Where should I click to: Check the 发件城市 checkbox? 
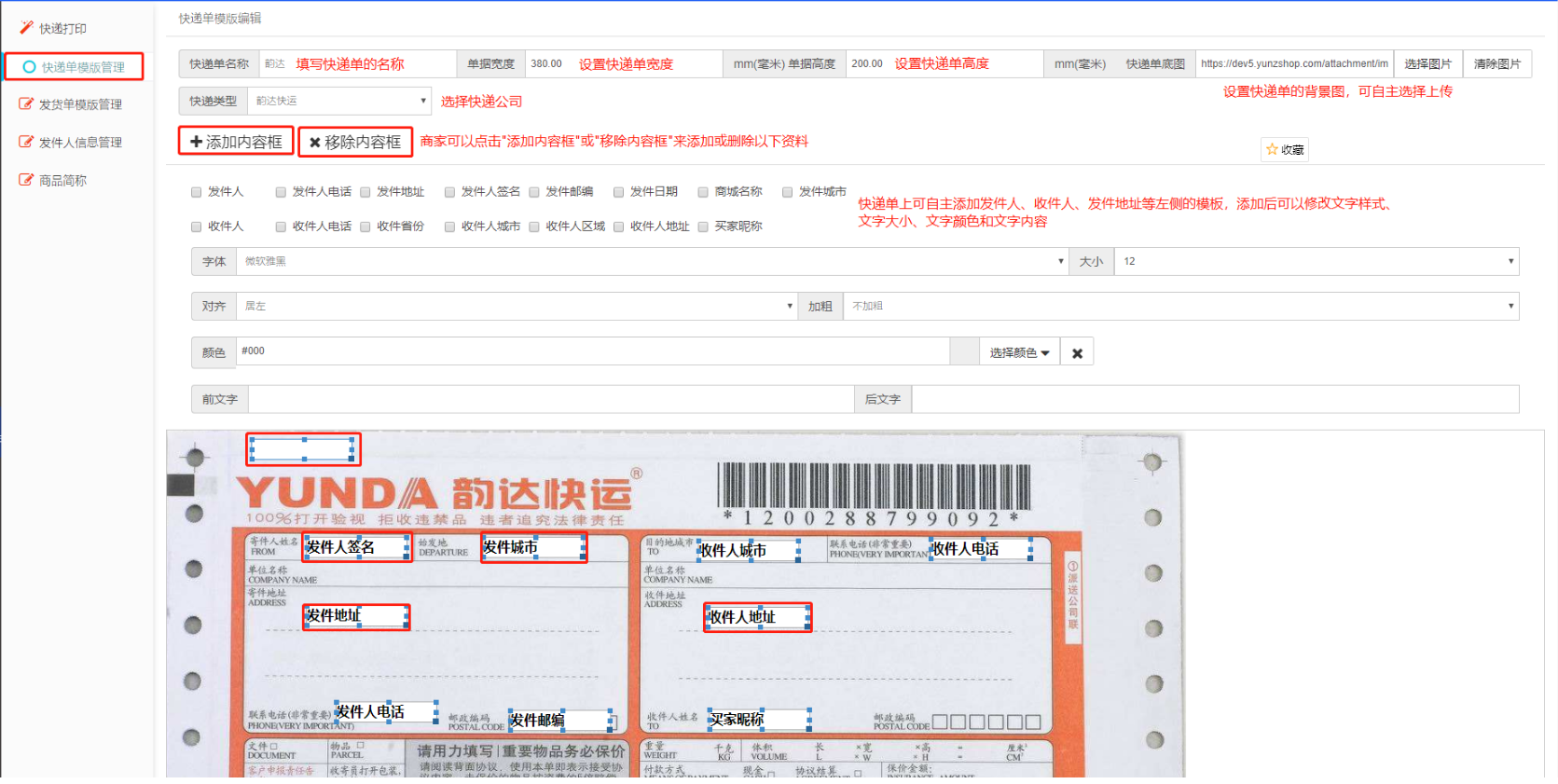point(787,192)
